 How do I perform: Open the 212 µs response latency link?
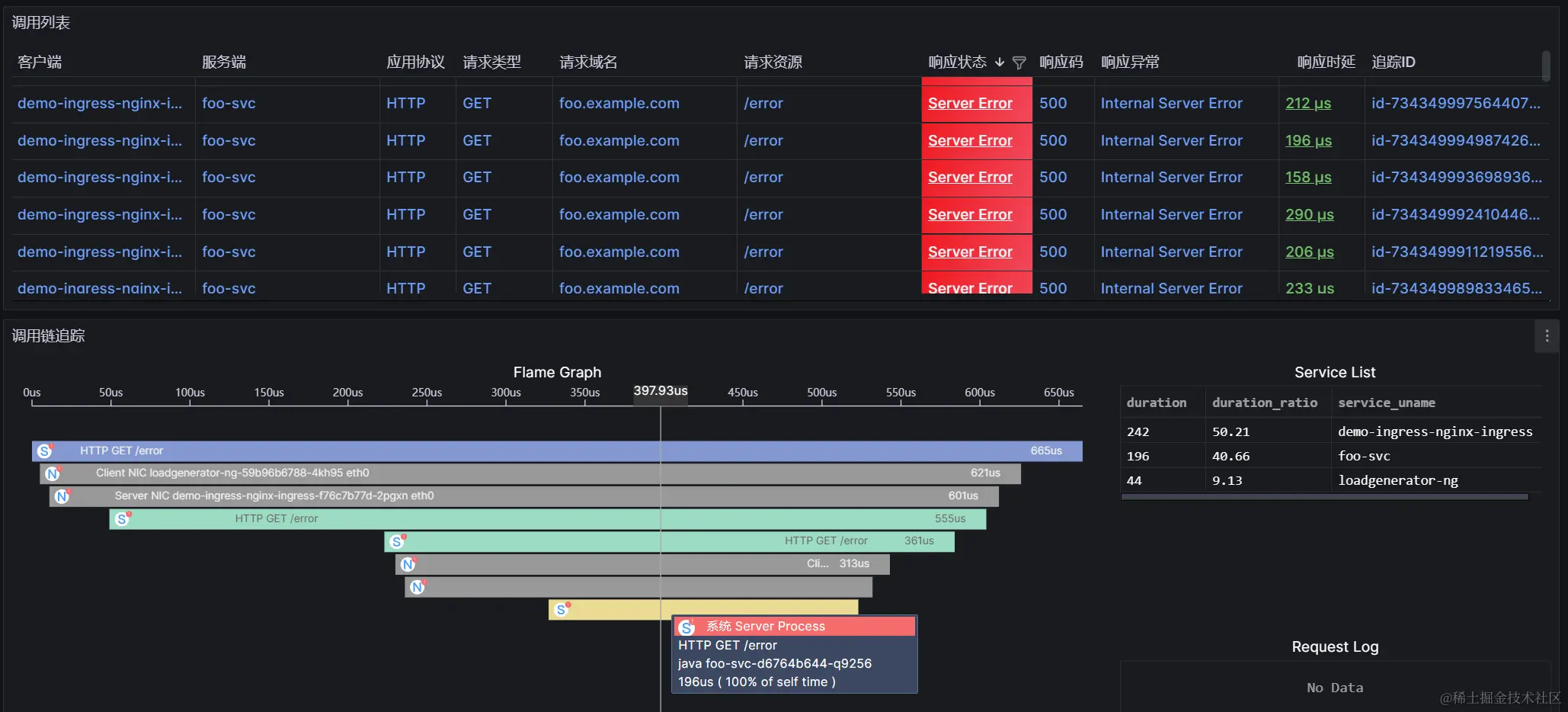(x=1307, y=103)
